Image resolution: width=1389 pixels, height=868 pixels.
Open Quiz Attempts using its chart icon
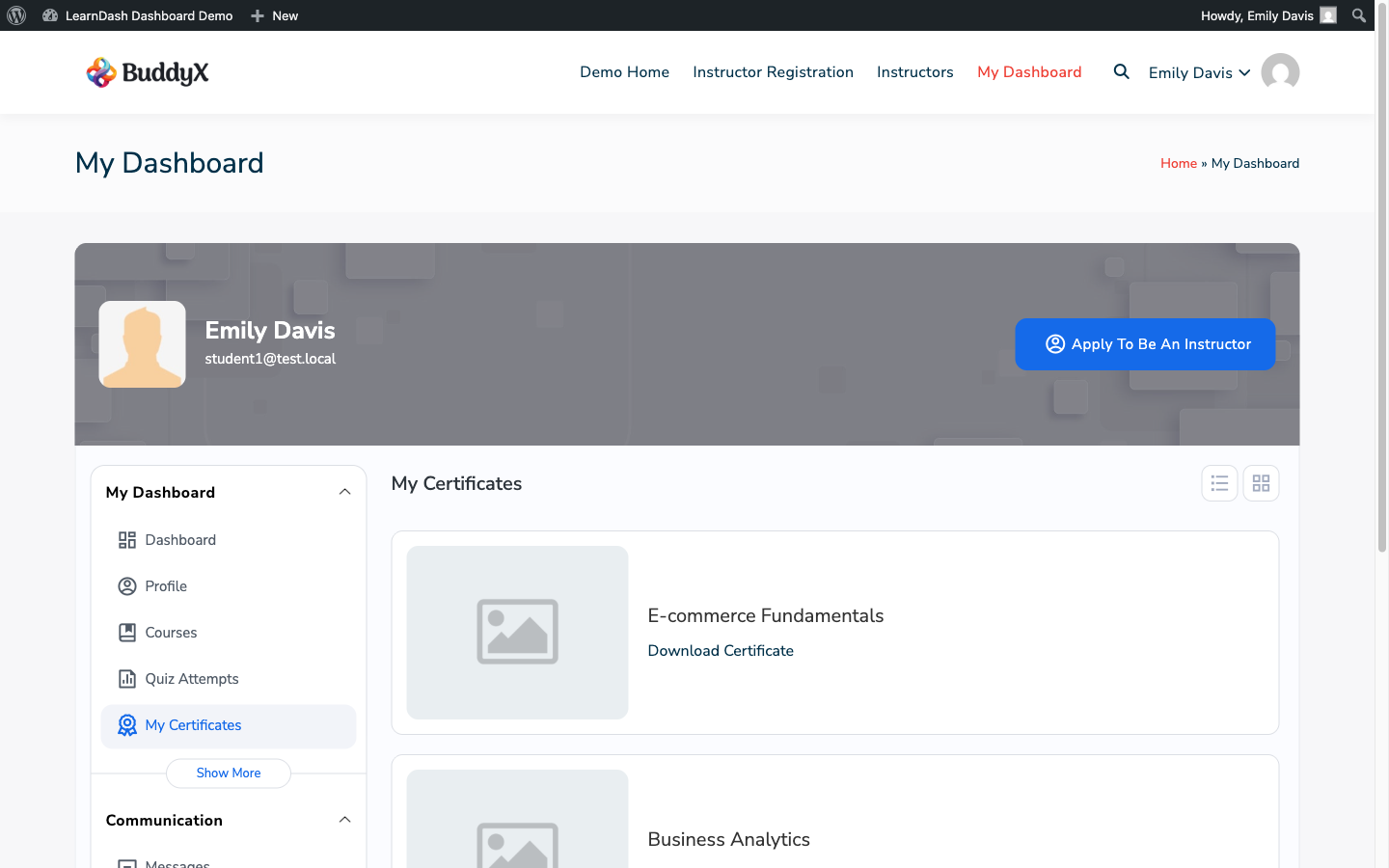(x=126, y=678)
